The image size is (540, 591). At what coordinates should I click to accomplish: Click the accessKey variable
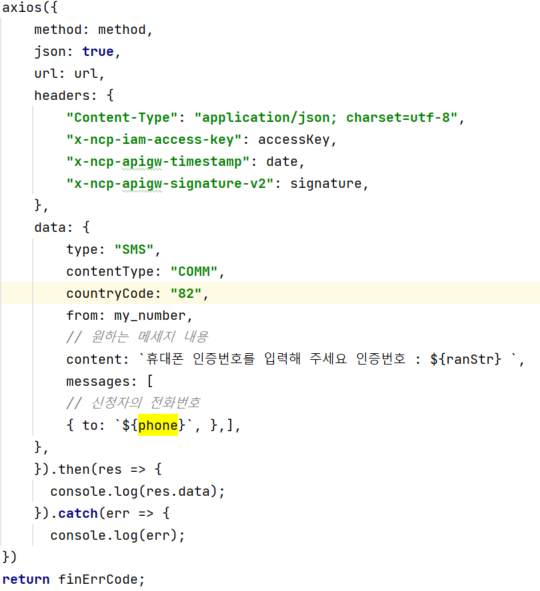point(294,139)
